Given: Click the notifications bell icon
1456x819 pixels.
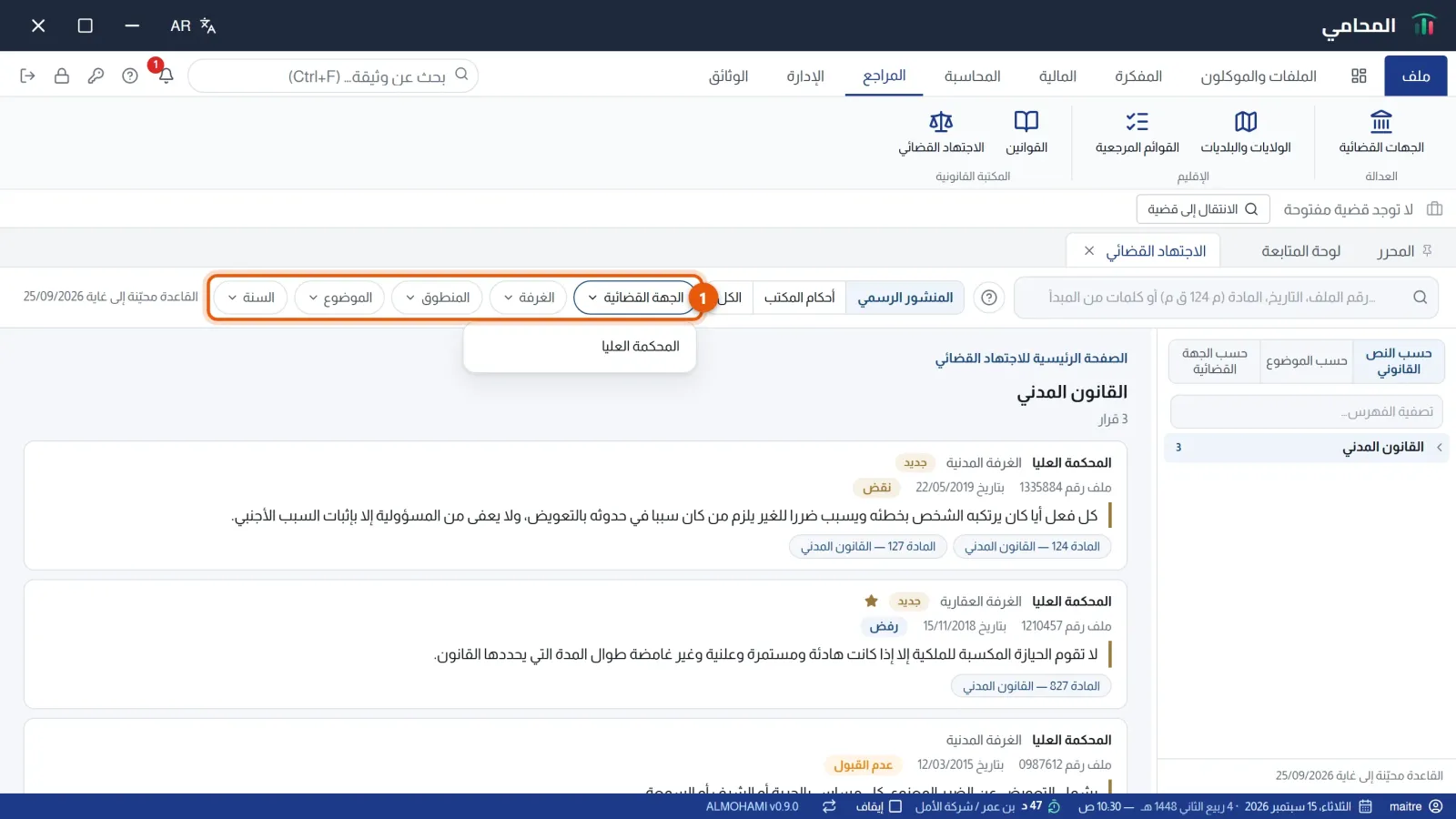Looking at the screenshot, I should point(166,76).
